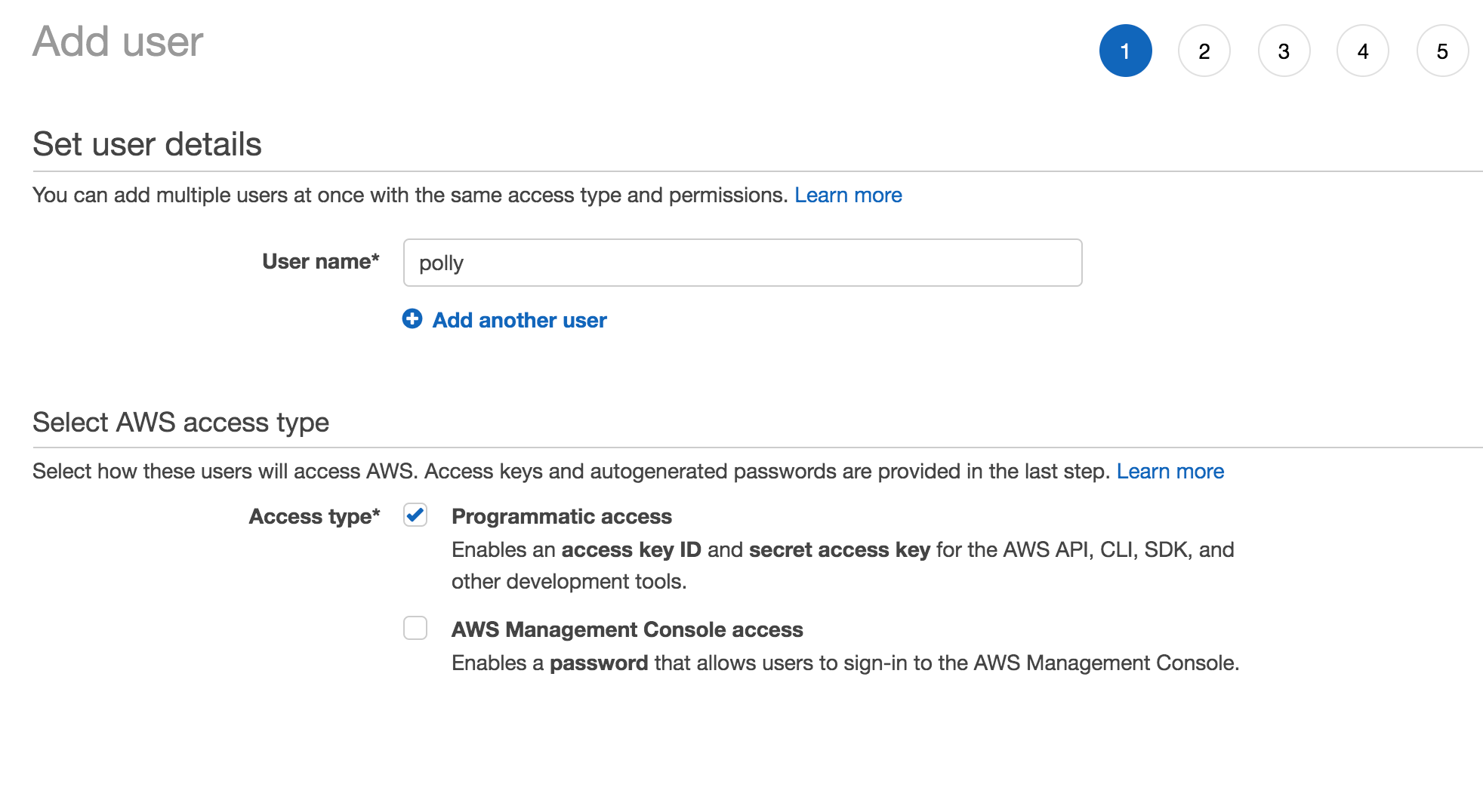Click the Access type* label

(x=314, y=516)
